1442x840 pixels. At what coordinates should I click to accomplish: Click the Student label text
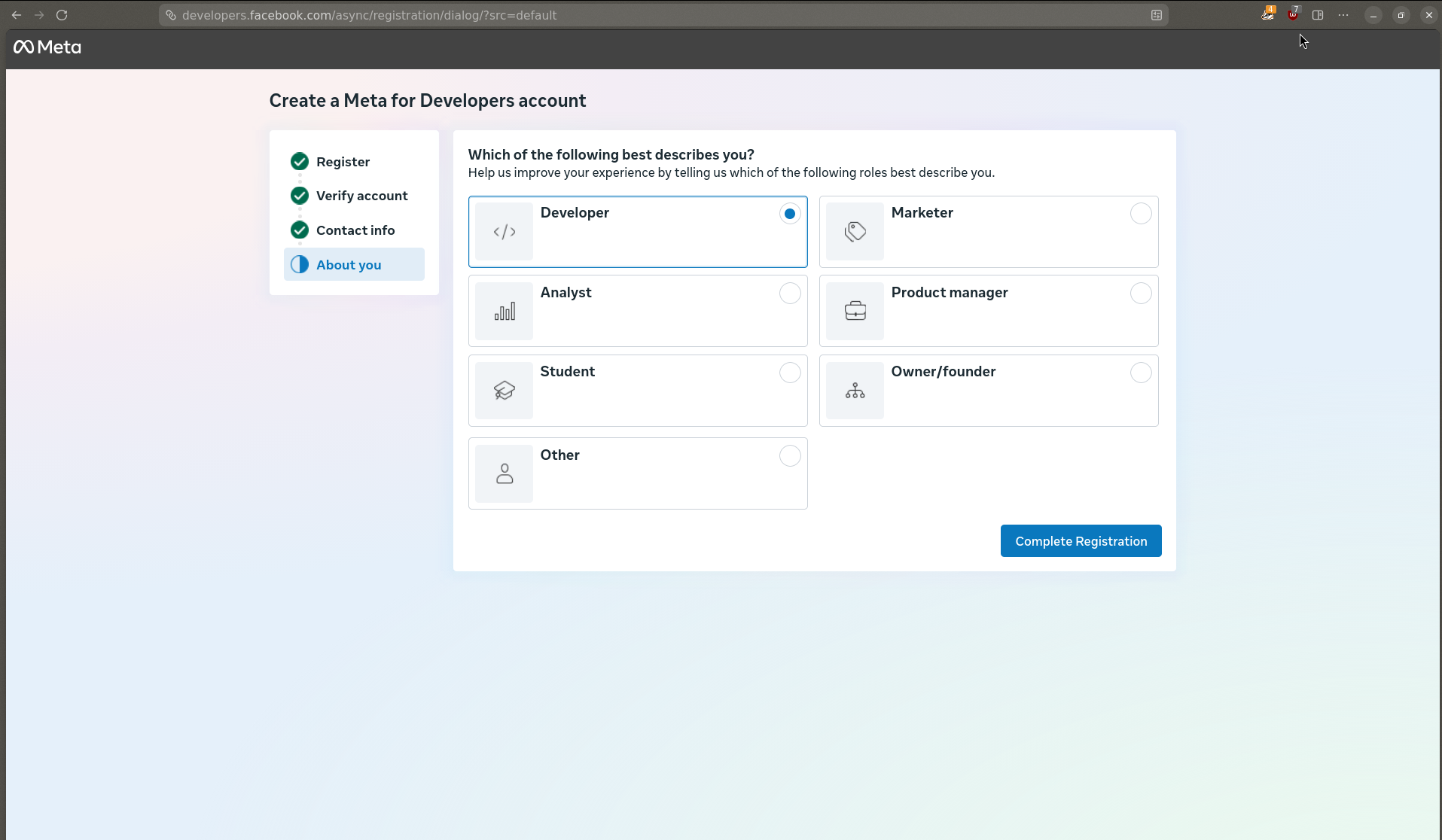pyautogui.click(x=568, y=372)
